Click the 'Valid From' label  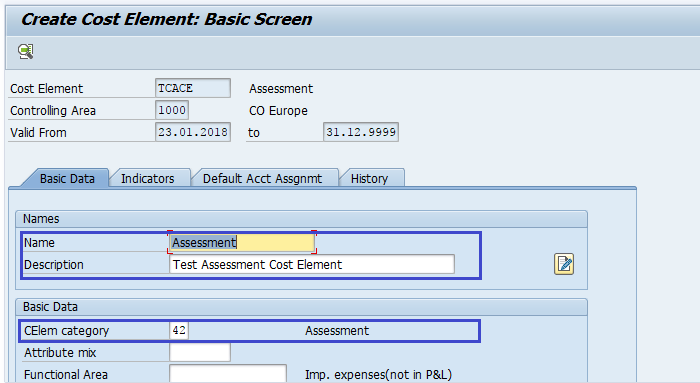tap(38, 133)
